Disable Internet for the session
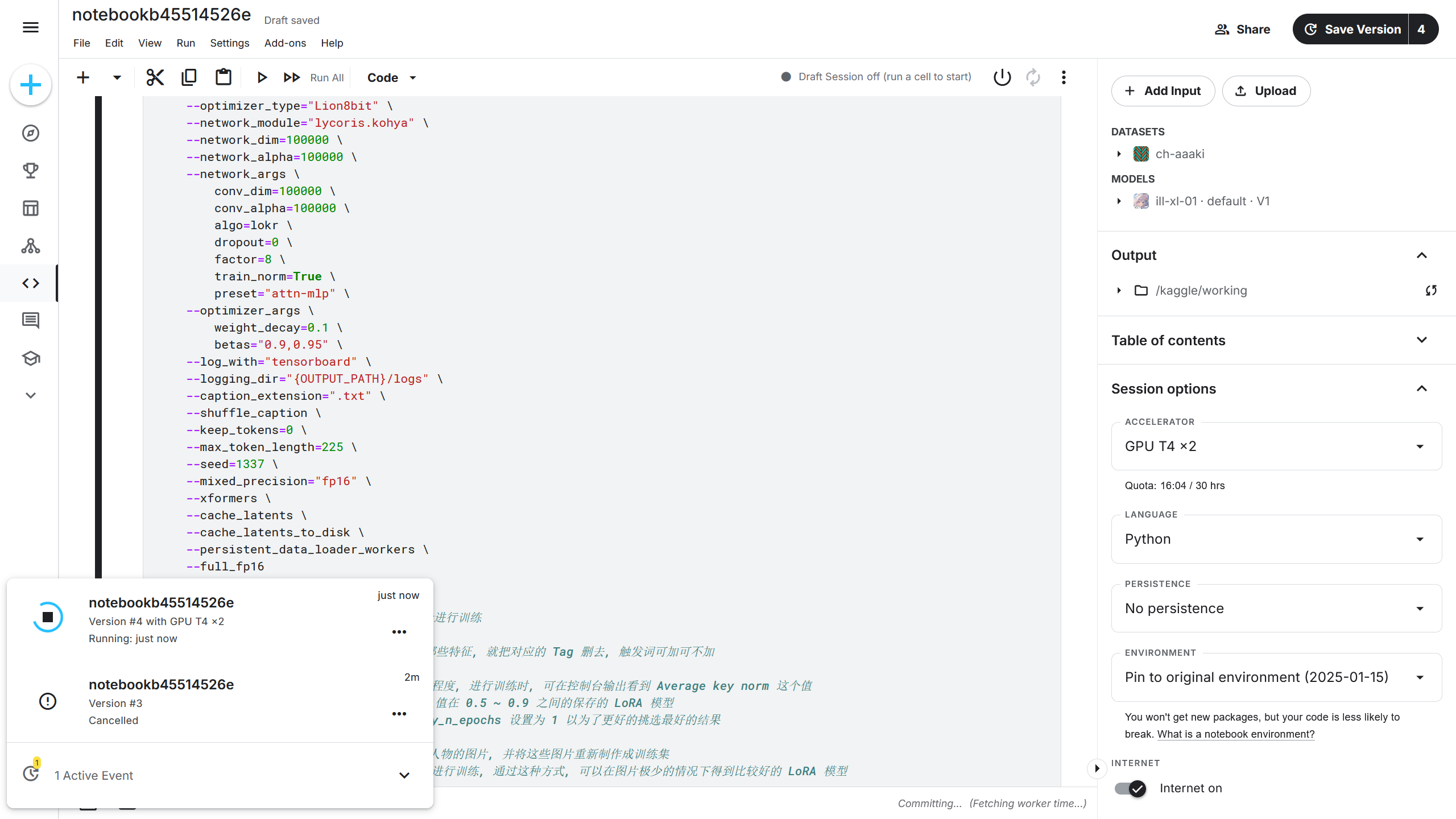The image size is (1456, 819). [x=1130, y=788]
